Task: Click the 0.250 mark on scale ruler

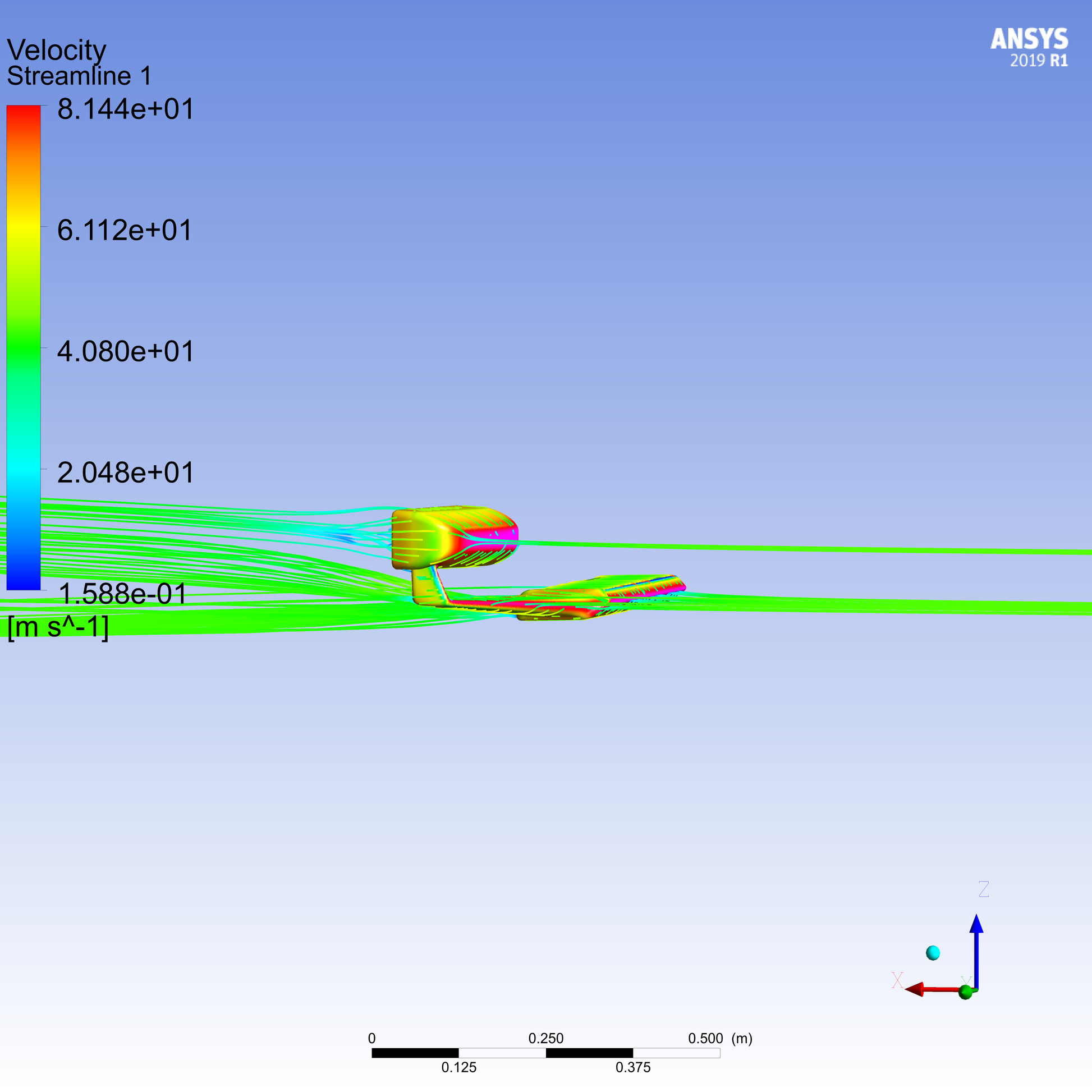Action: [545, 1038]
